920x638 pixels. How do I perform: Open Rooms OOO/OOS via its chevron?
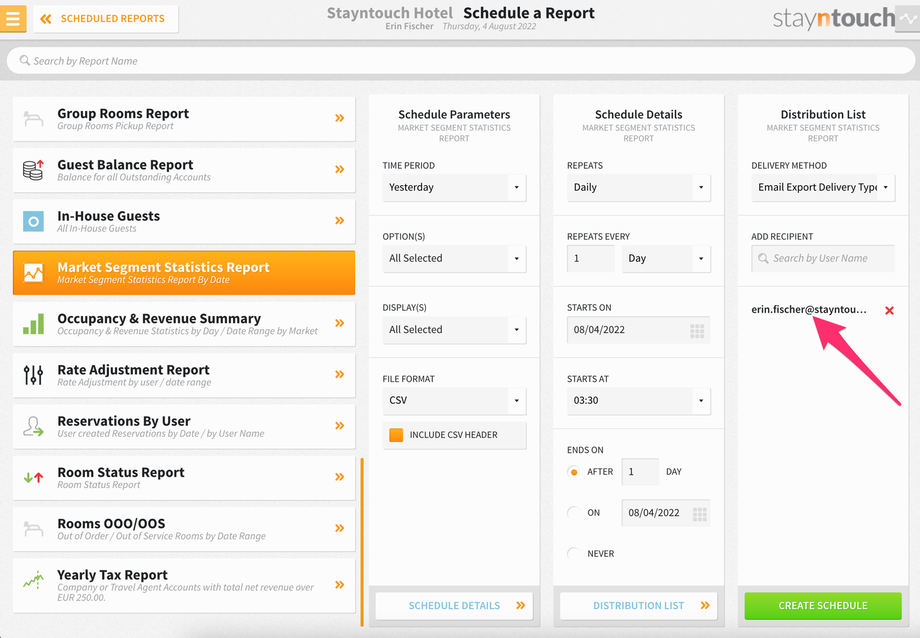(x=339, y=528)
